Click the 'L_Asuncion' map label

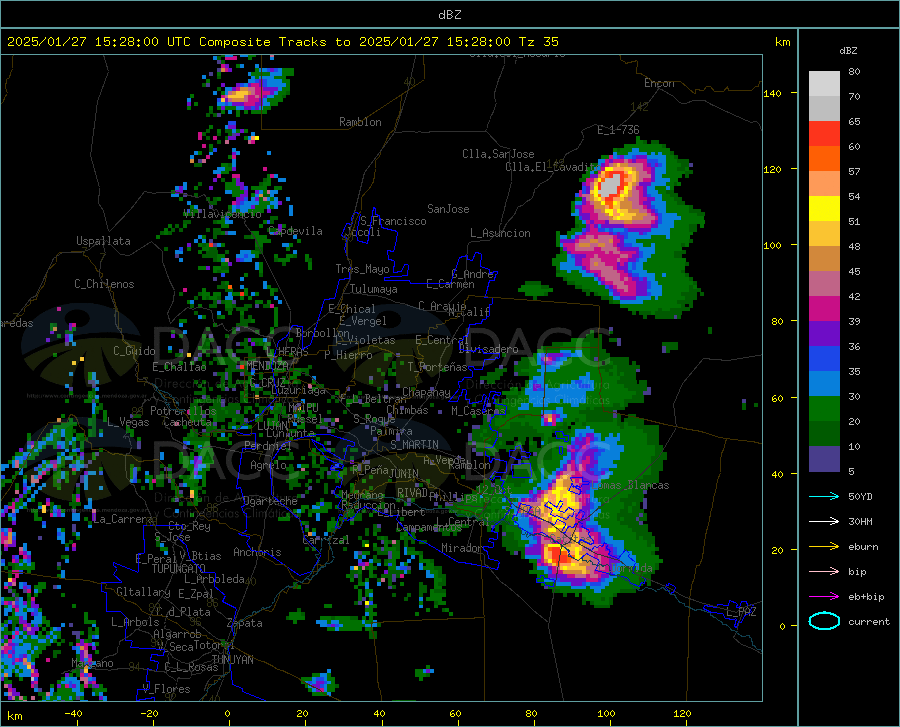500,233
